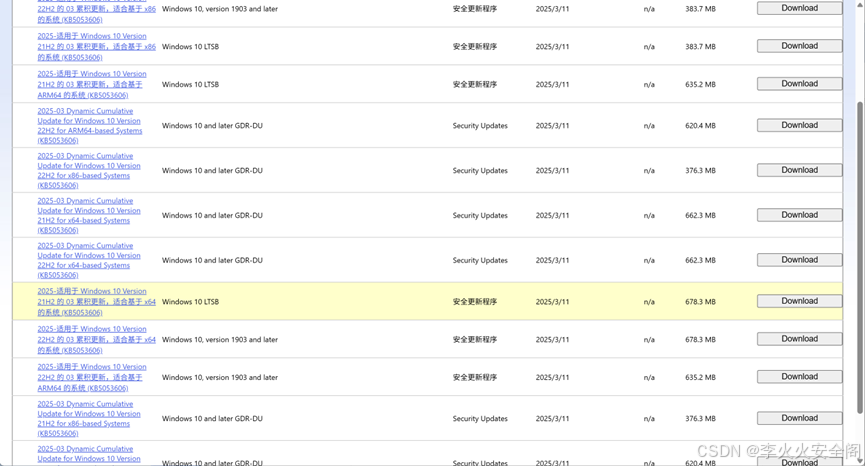Select the '635.2 MB' size in 21H2 ARM64 LTSB row
865x466 pixels.
coord(700,84)
